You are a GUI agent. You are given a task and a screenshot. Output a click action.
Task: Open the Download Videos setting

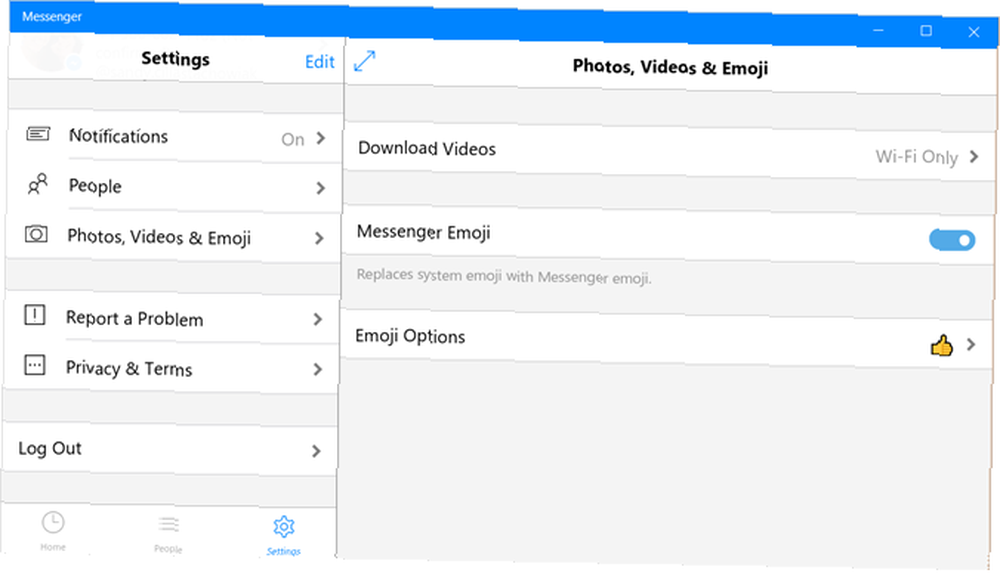(668, 153)
